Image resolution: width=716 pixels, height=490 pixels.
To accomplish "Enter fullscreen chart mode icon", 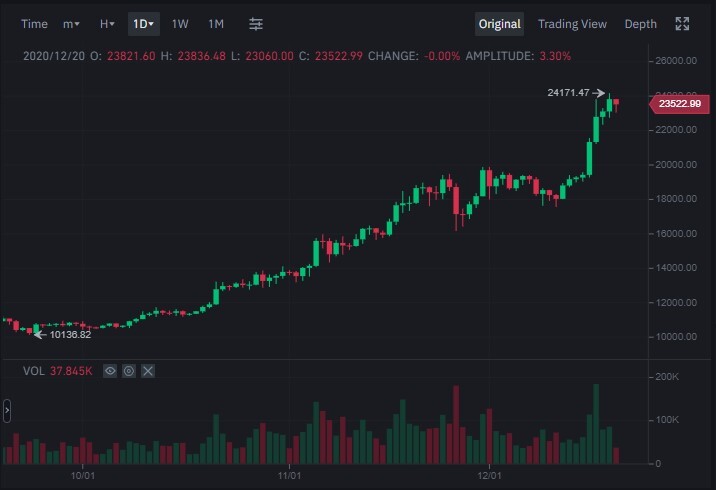I will (682, 24).
